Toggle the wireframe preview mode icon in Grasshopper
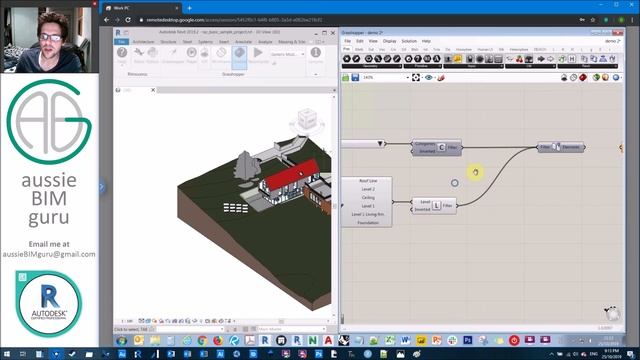Image resolution: width=640 pixels, height=360 pixels. [573, 78]
